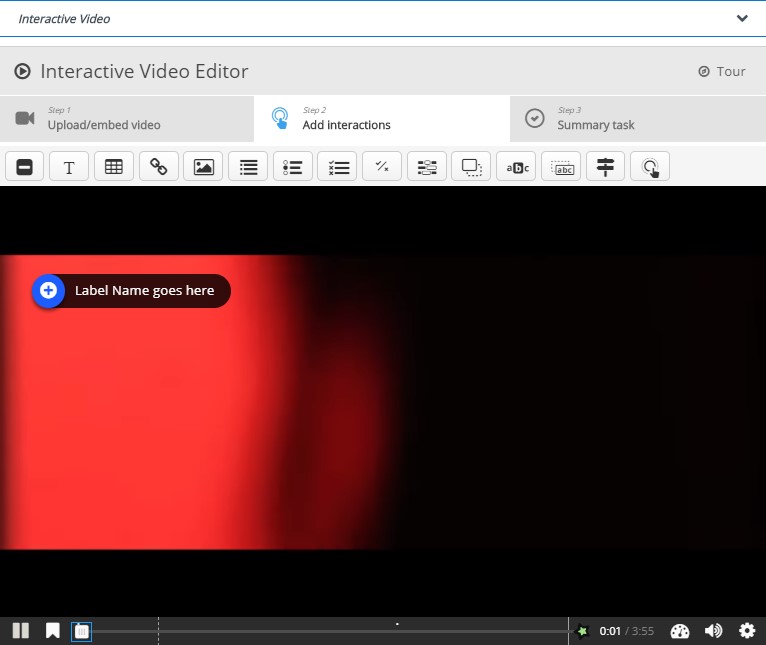Switch to Upload/embed video step
This screenshot has height=645, width=766.
127,119
